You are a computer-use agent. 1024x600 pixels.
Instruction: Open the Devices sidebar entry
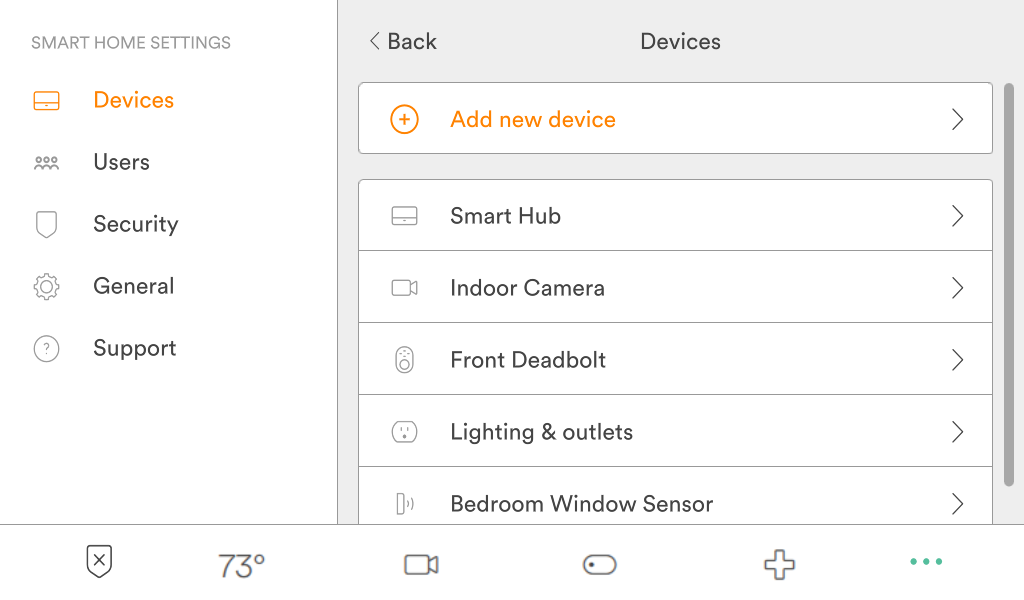[x=133, y=100]
